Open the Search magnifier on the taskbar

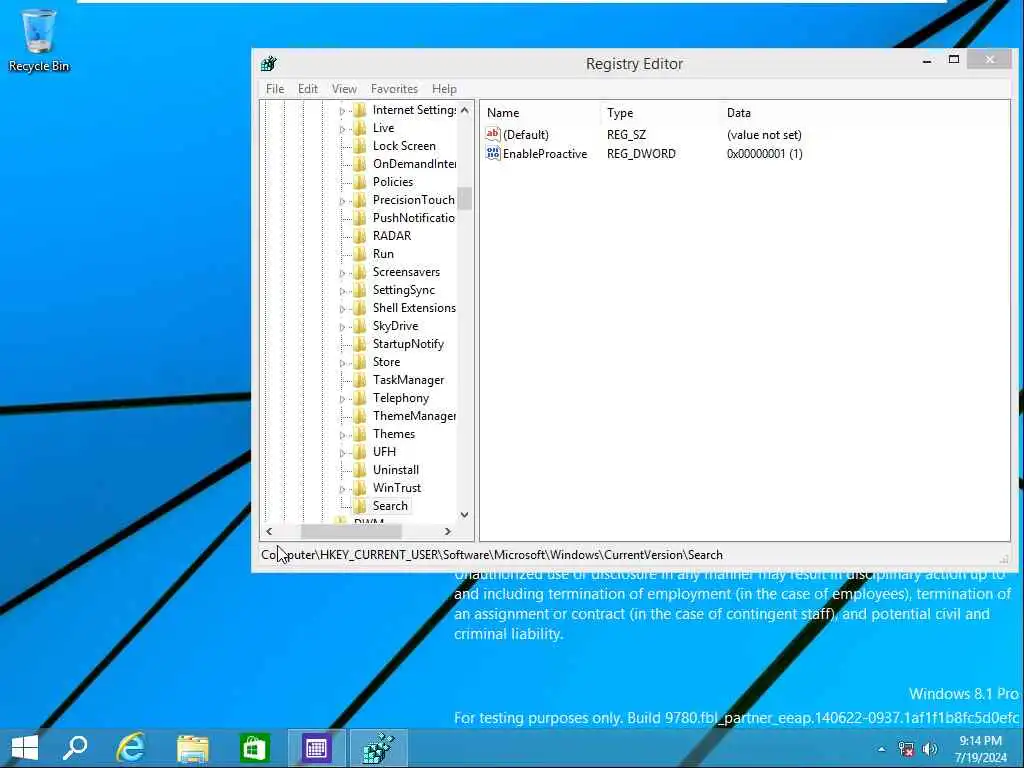coord(75,748)
